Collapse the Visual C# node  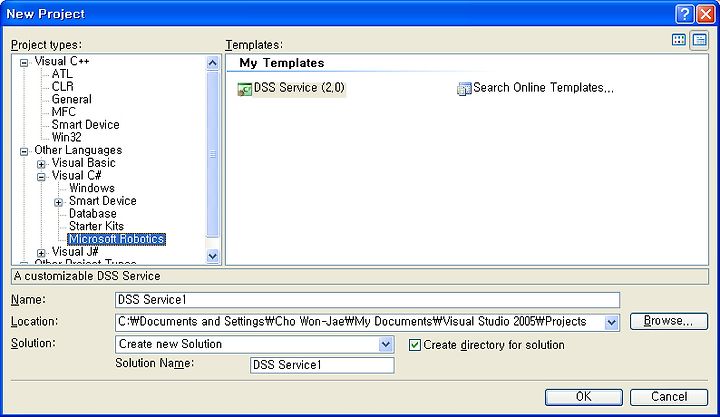[x=41, y=177]
